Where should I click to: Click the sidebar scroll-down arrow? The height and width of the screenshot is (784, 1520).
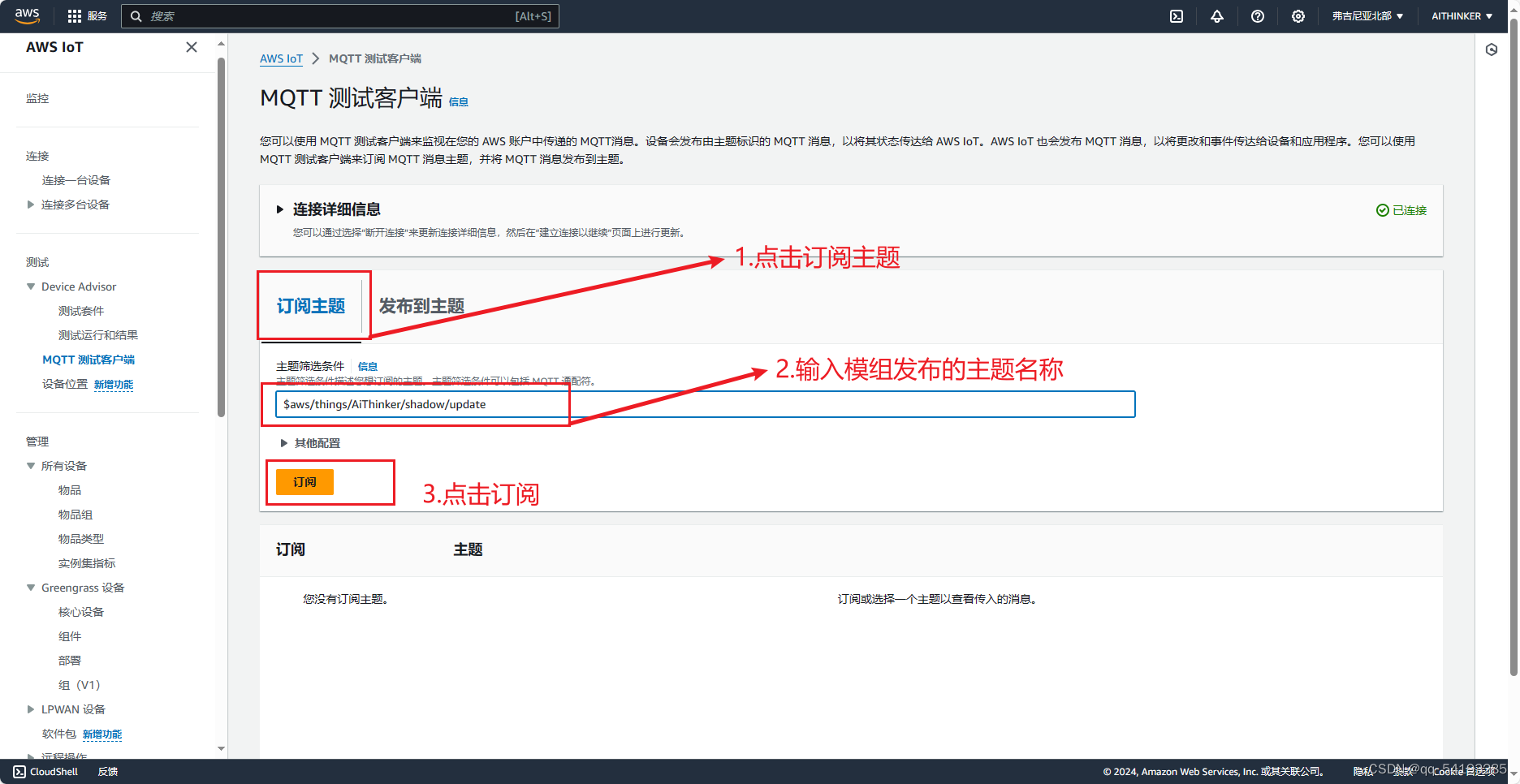[222, 749]
